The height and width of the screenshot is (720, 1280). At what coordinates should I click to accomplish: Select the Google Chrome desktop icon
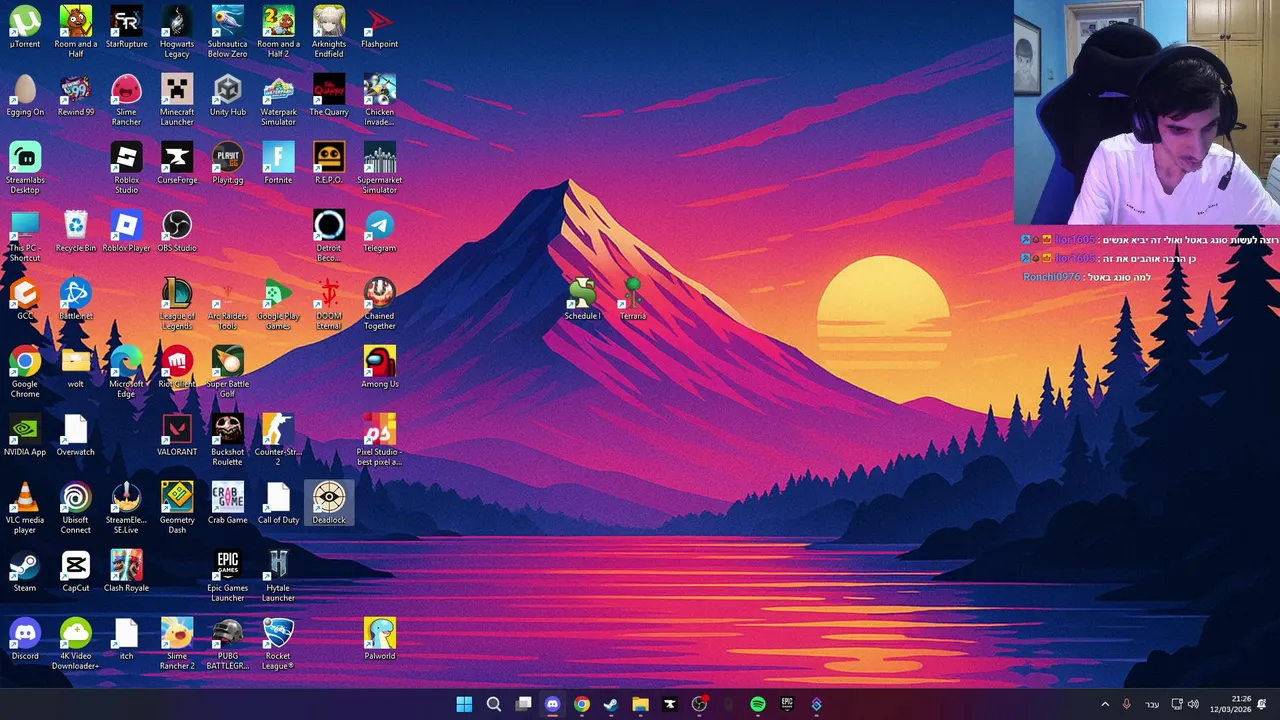(25, 372)
